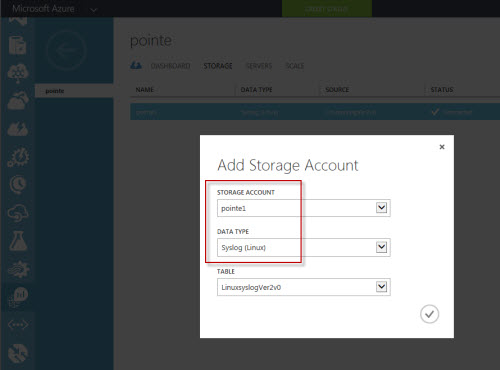Open the Microsoft Azure header chevron menu

pos(94,10)
